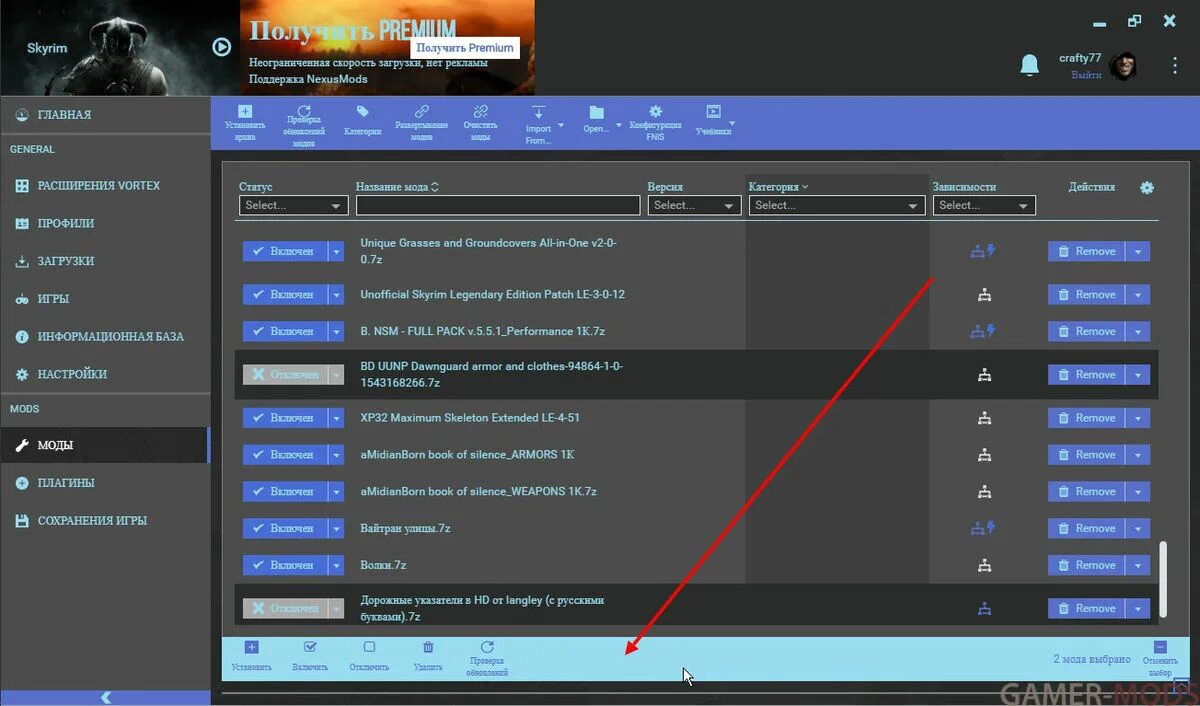Click the Enable icon in the bottom selection bar
This screenshot has height=706, width=1200.
(x=310, y=648)
